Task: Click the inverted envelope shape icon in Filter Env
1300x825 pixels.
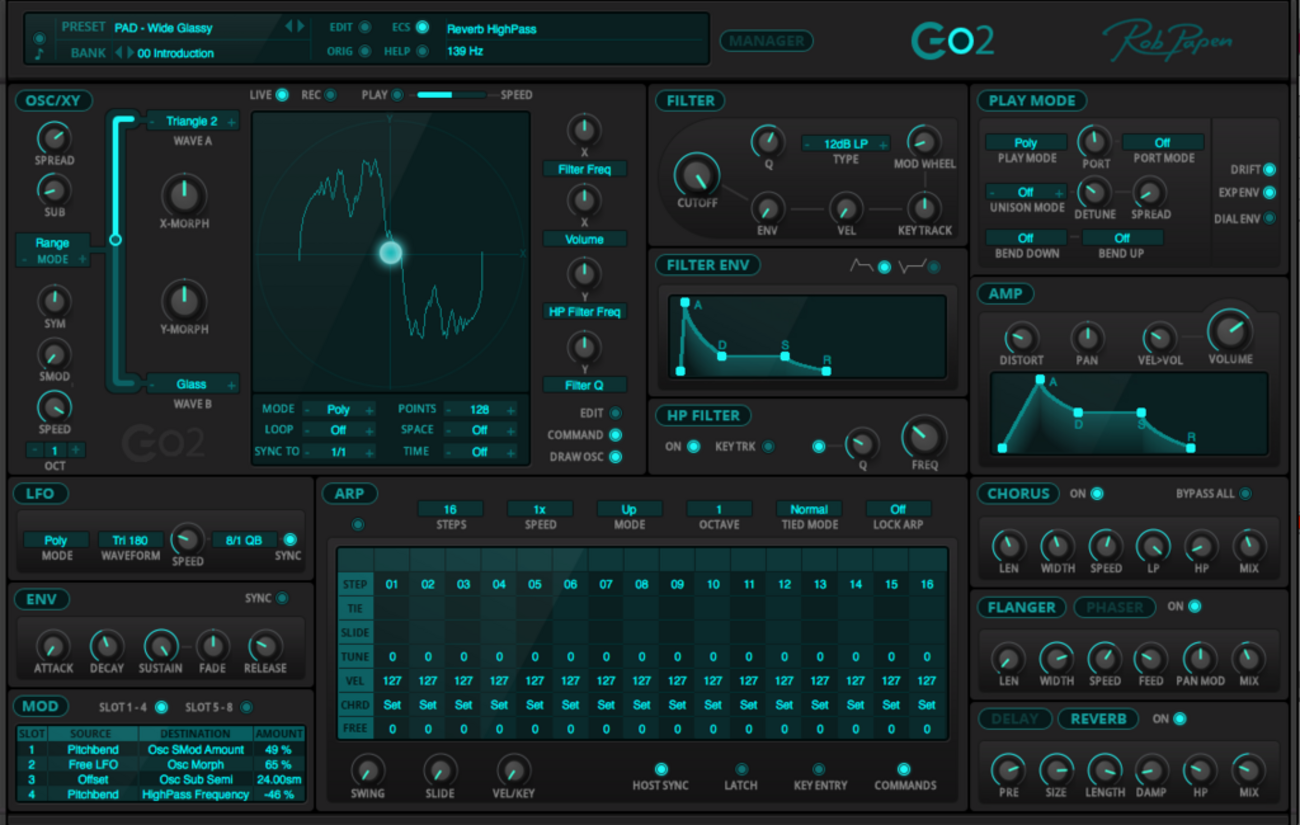Action: coord(912,266)
